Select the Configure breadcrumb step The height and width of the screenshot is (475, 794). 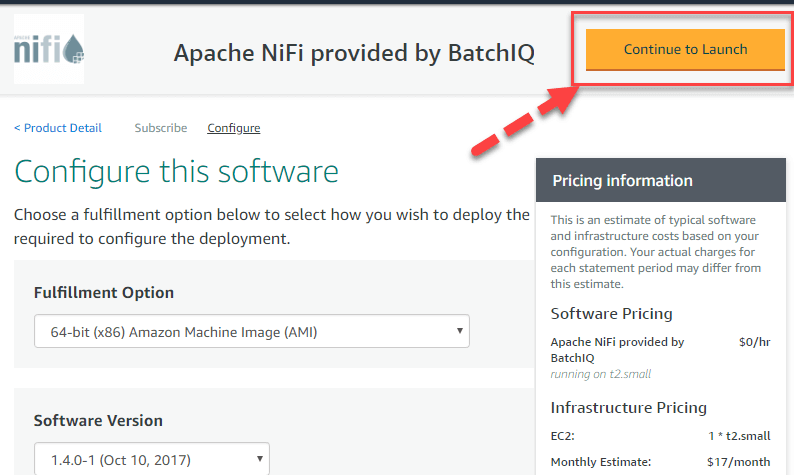(233, 128)
